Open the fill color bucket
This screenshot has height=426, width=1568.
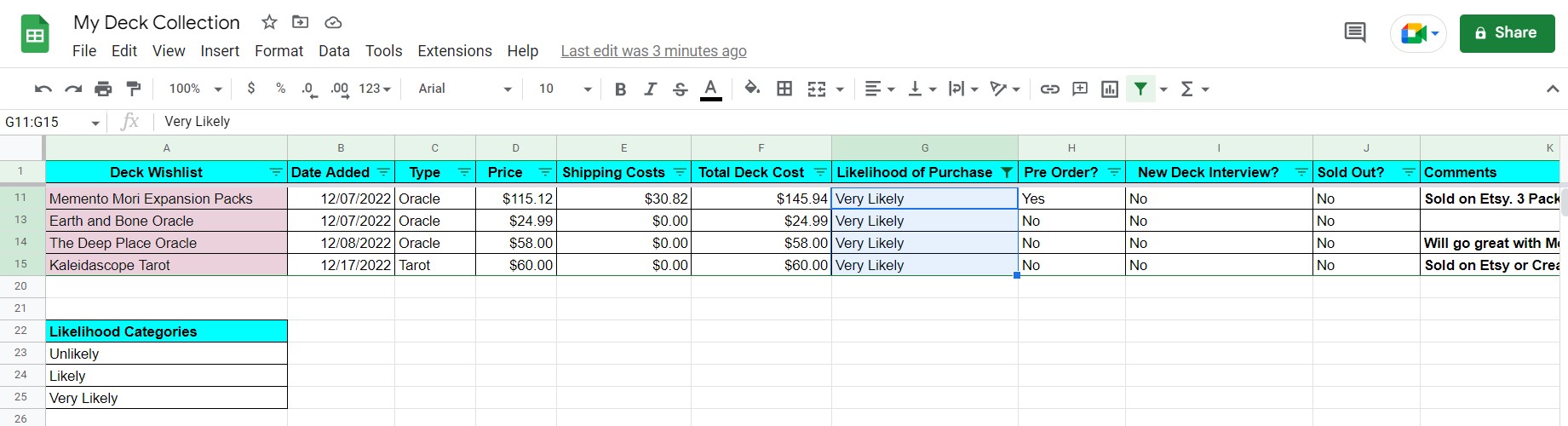(752, 89)
